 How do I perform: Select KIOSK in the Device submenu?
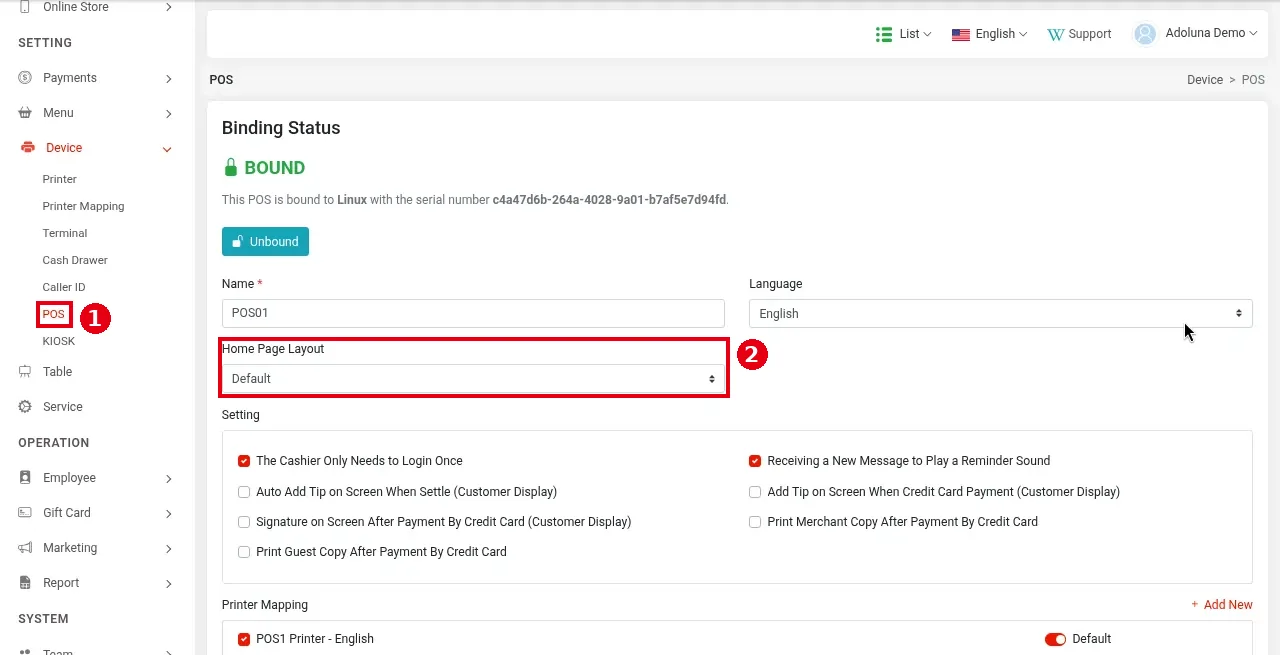pyautogui.click(x=58, y=341)
